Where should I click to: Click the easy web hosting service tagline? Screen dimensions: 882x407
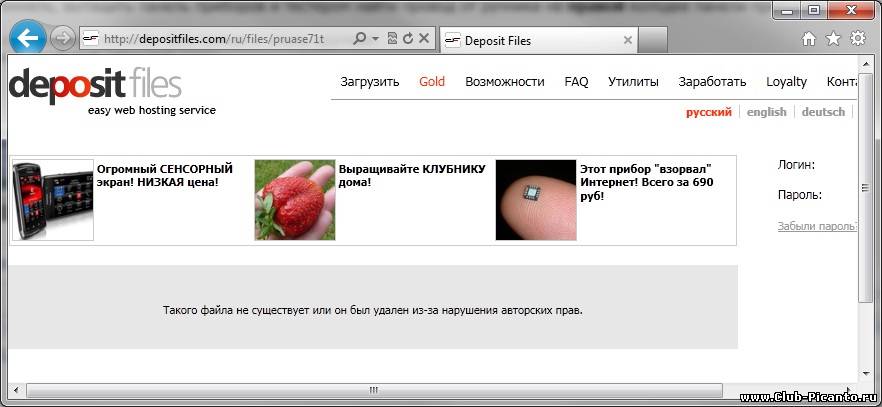point(152,110)
